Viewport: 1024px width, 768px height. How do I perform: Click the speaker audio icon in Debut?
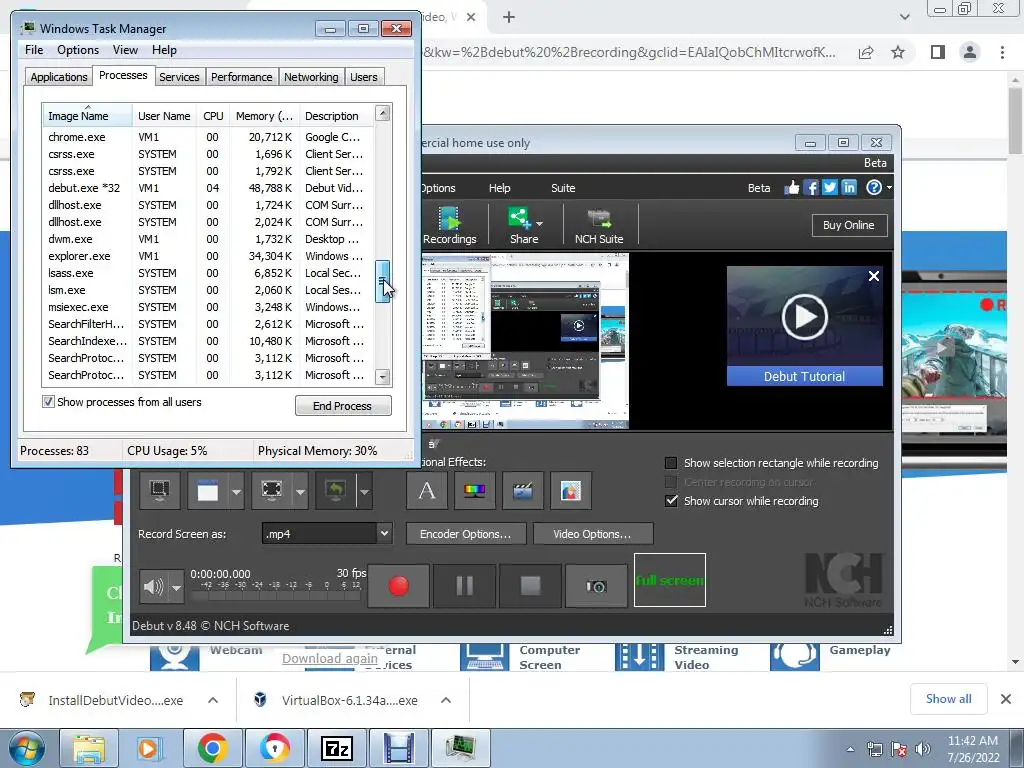153,586
